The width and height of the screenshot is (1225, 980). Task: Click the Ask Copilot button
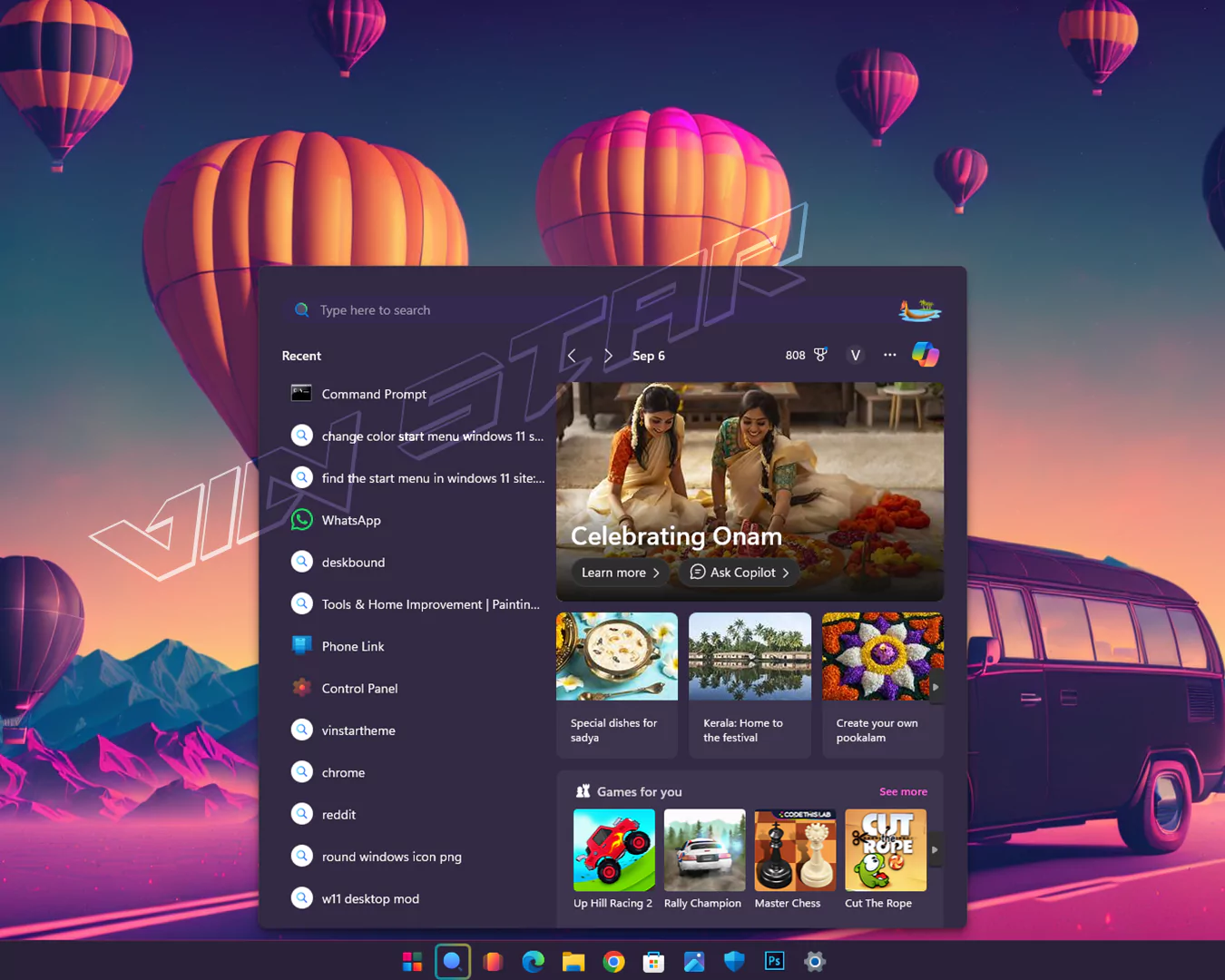click(740, 573)
